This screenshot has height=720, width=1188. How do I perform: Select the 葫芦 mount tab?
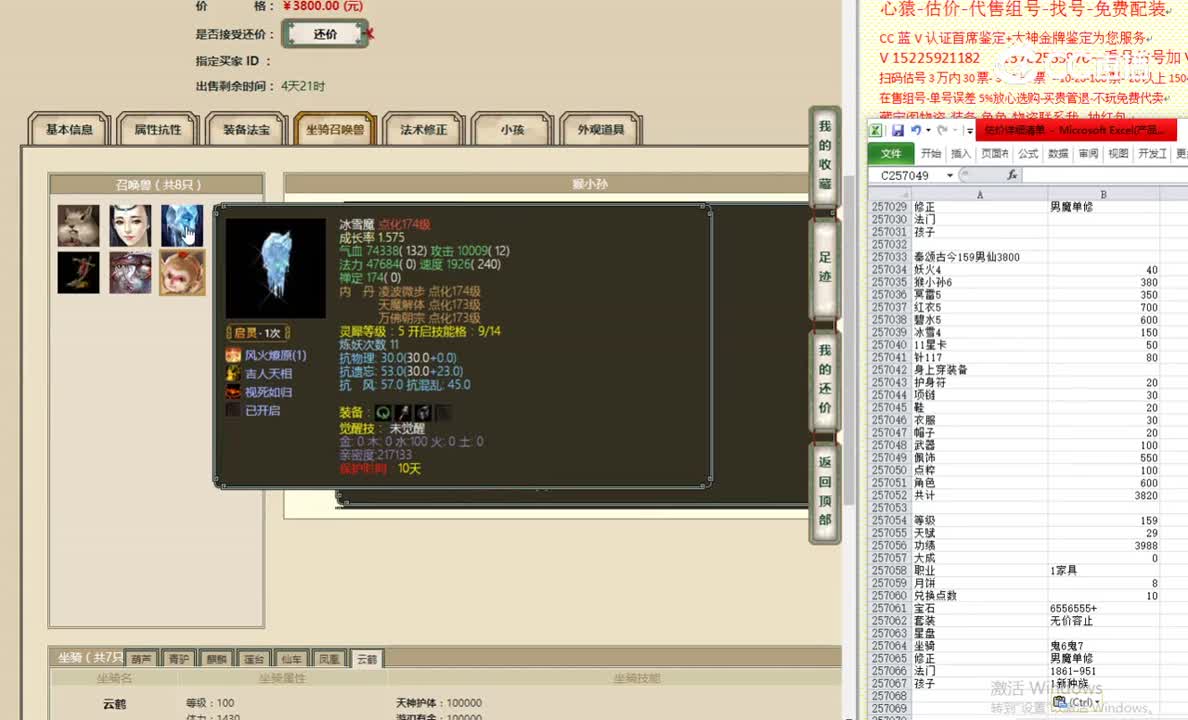pos(142,659)
